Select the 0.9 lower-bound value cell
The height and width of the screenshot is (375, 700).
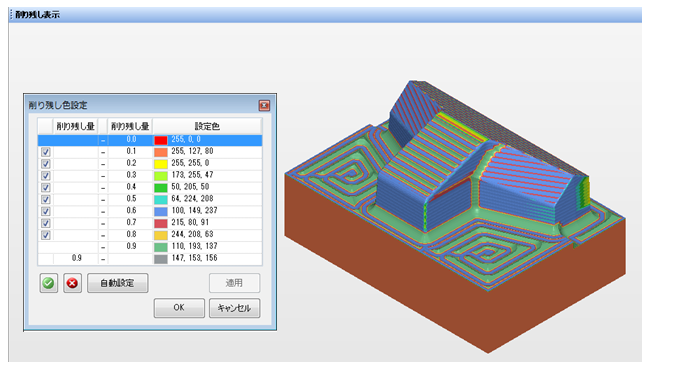75,258
